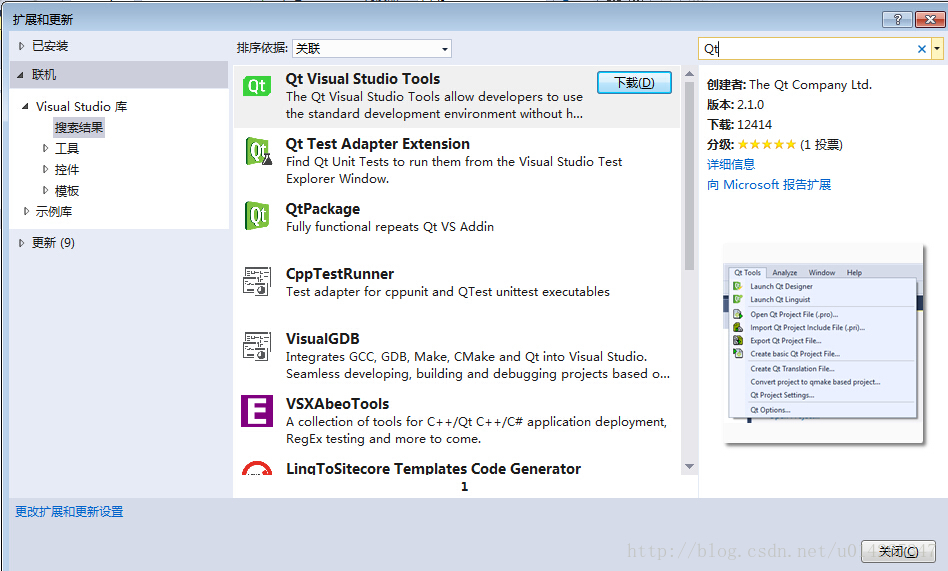Clear the search box with the X icon
Viewport: 948px width, 571px height.
pos(921,49)
